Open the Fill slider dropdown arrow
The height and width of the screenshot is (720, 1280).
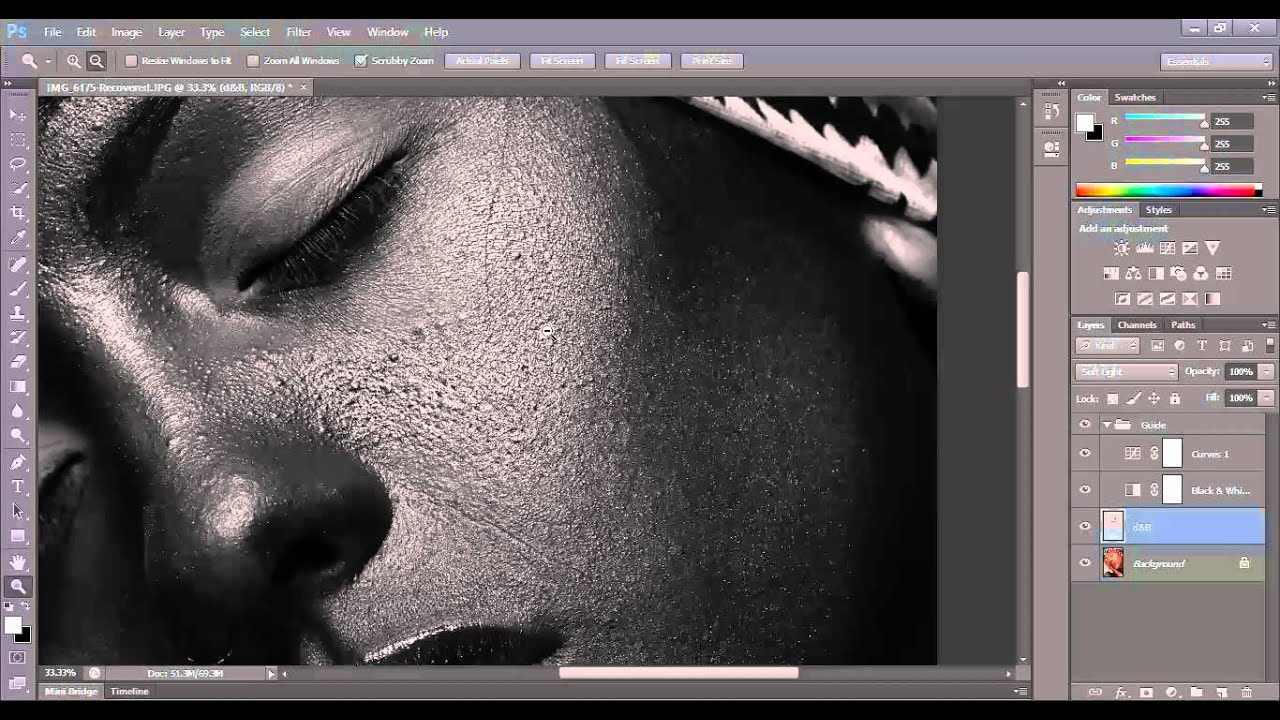1267,398
